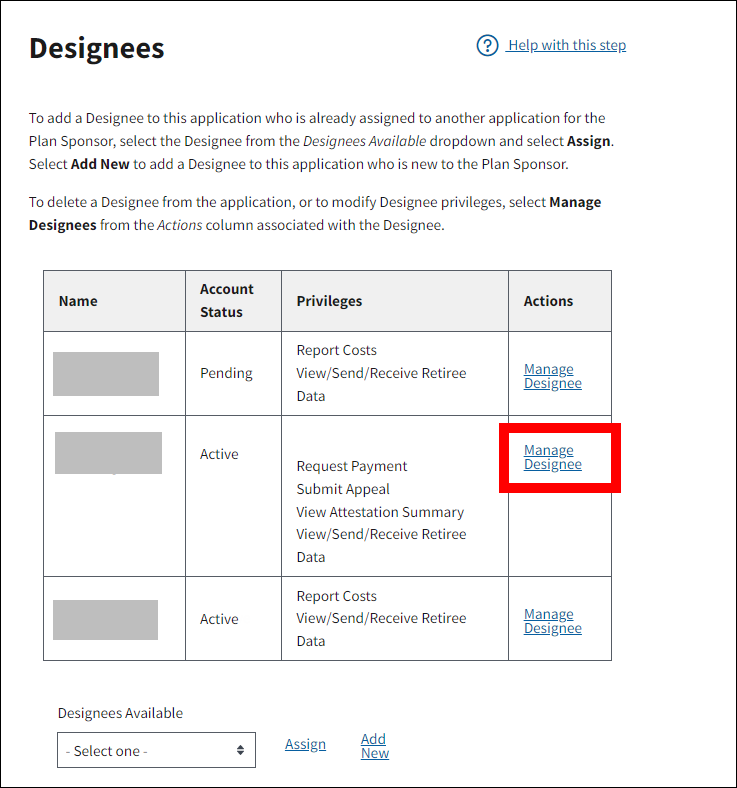Image resolution: width=737 pixels, height=788 pixels.
Task: Click the Actions column header
Action: click(x=548, y=301)
